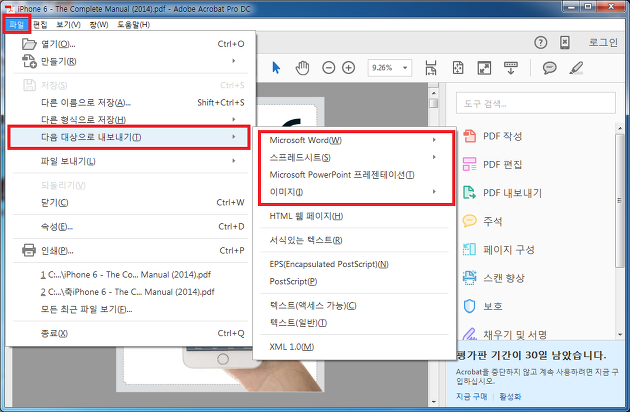Choose 열기(O) from the file menu
The height and width of the screenshot is (412, 630).
tap(131, 44)
